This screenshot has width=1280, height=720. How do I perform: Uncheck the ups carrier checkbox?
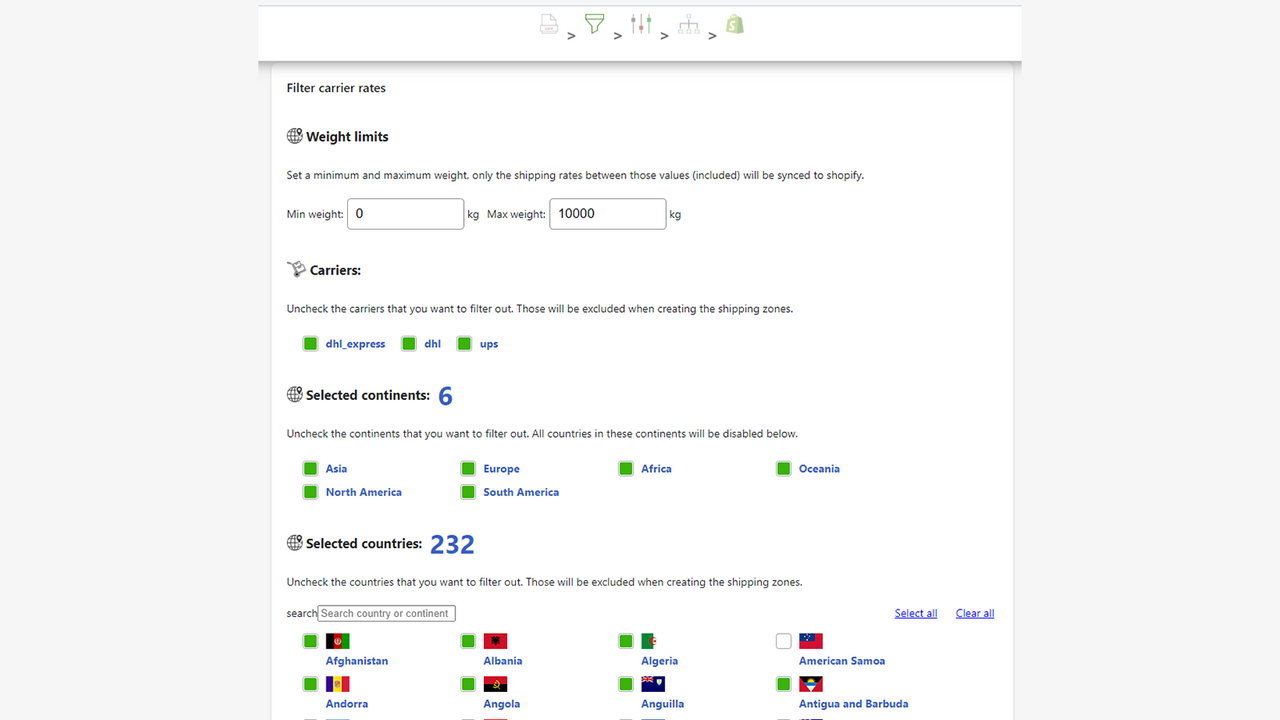tap(464, 344)
